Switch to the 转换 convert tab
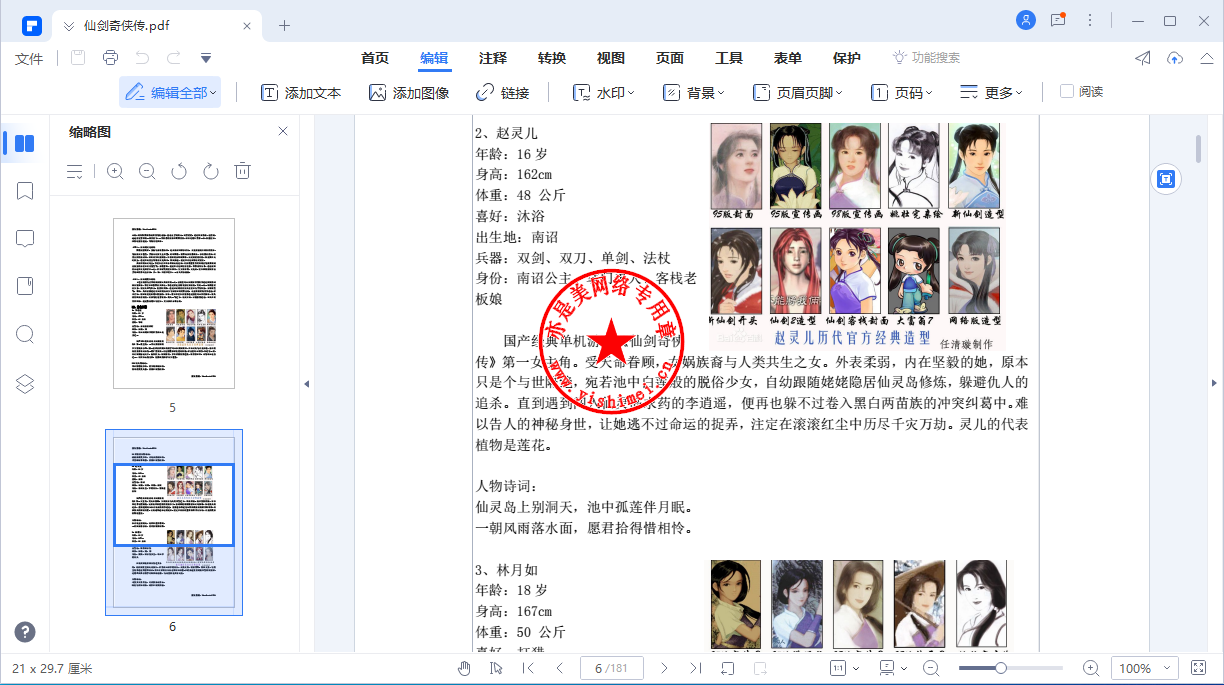The height and width of the screenshot is (685, 1224). click(x=552, y=58)
